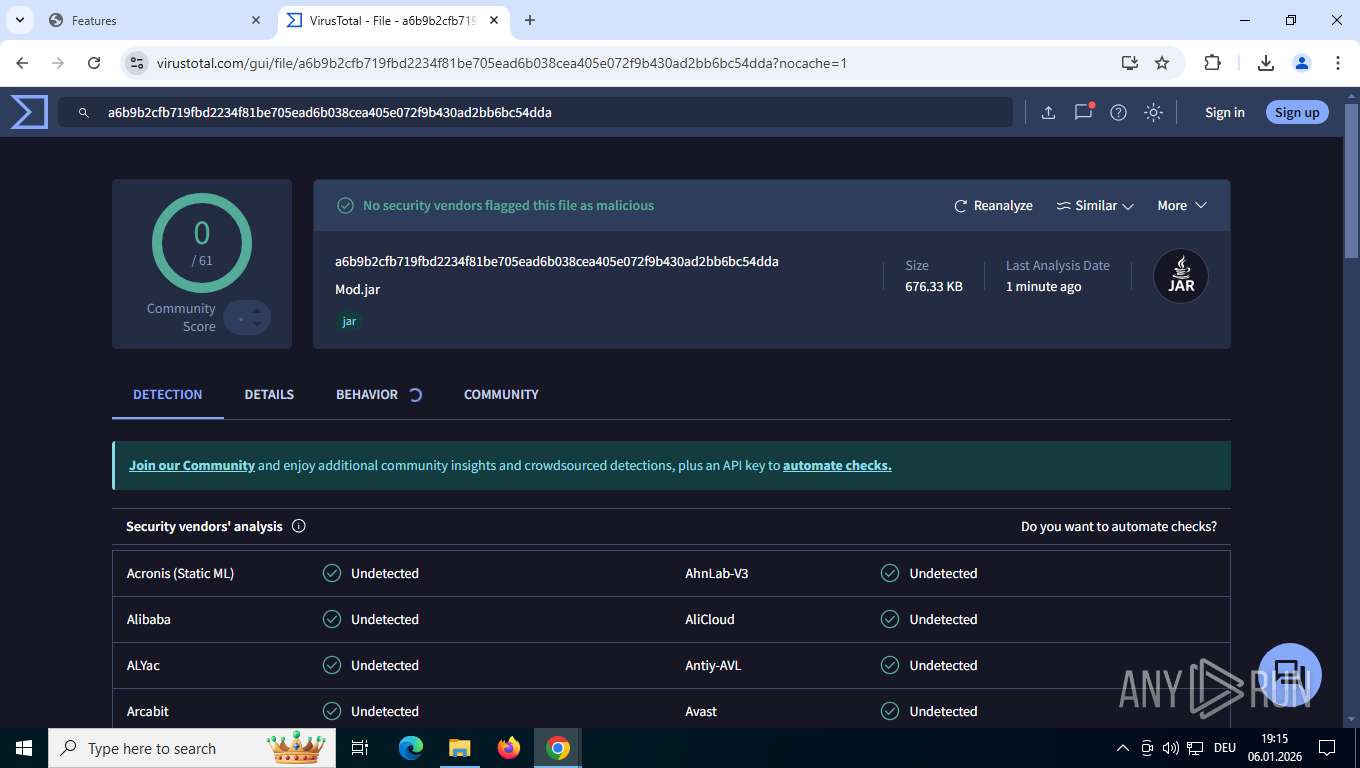Click the Undetected checkmark for Acronis
The width and height of the screenshot is (1360, 768).
tap(332, 573)
